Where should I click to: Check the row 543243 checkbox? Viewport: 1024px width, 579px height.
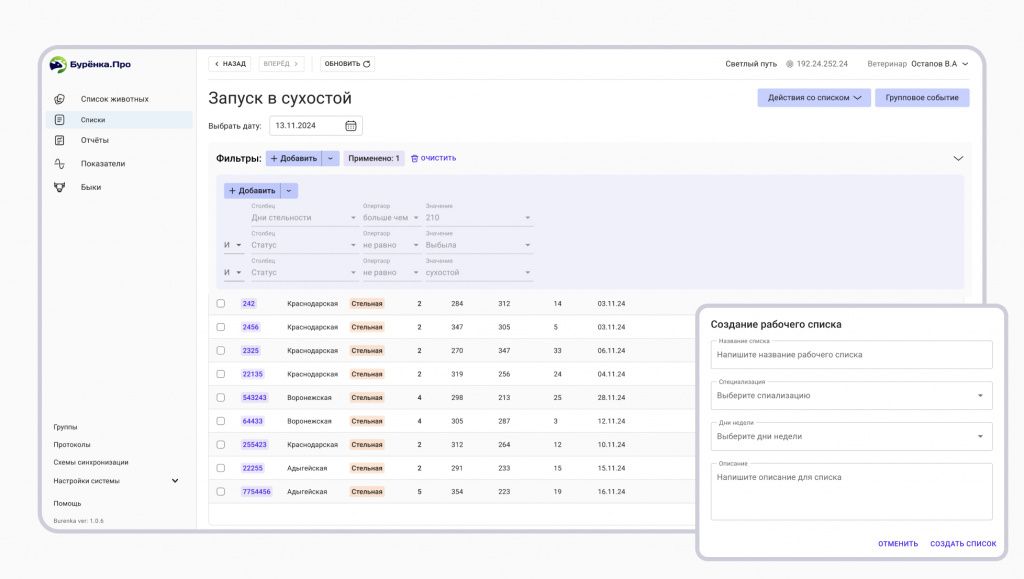tap(221, 398)
